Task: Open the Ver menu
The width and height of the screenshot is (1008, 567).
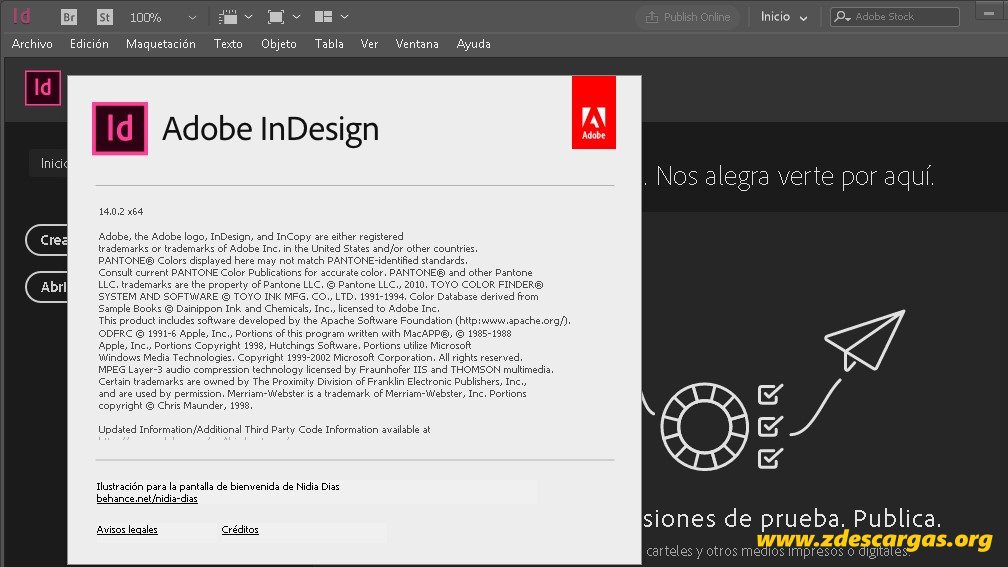Action: coord(370,44)
